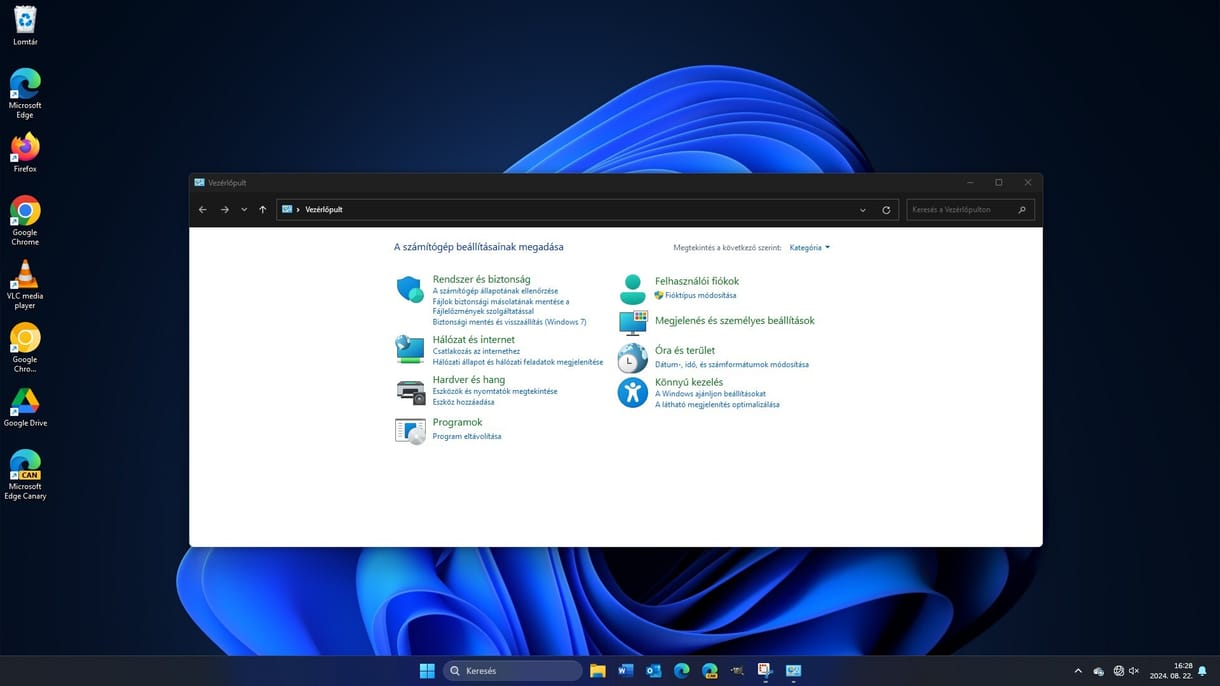Go up one level with up arrow
The width and height of the screenshot is (1220, 686).
coord(263,210)
